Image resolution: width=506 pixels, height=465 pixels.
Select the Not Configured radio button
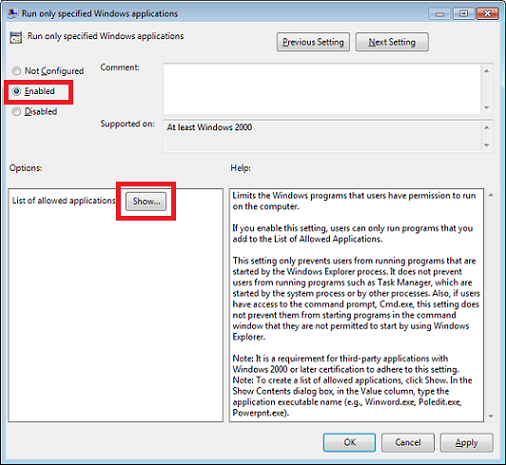tap(16, 71)
